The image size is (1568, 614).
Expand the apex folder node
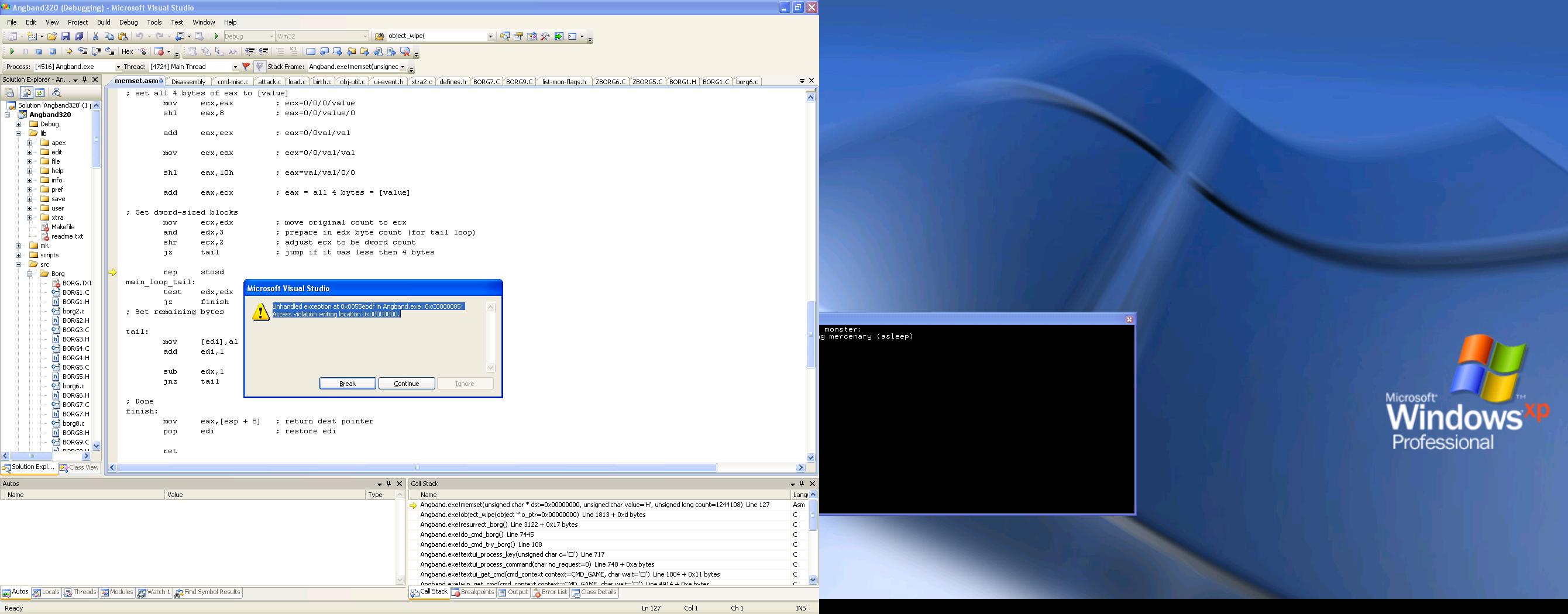click(29, 143)
